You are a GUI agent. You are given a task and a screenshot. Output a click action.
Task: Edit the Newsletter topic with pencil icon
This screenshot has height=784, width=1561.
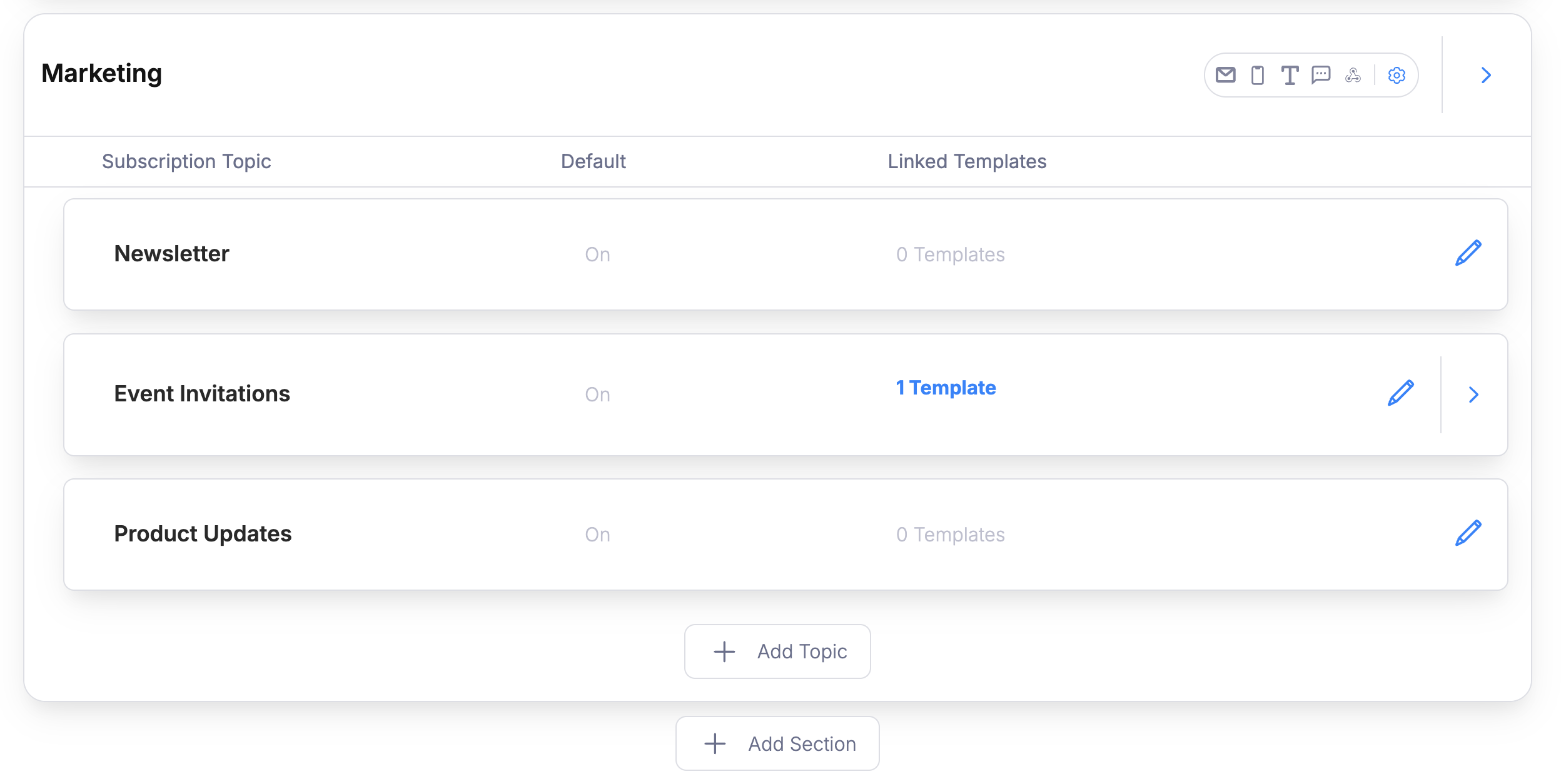pyautogui.click(x=1469, y=253)
